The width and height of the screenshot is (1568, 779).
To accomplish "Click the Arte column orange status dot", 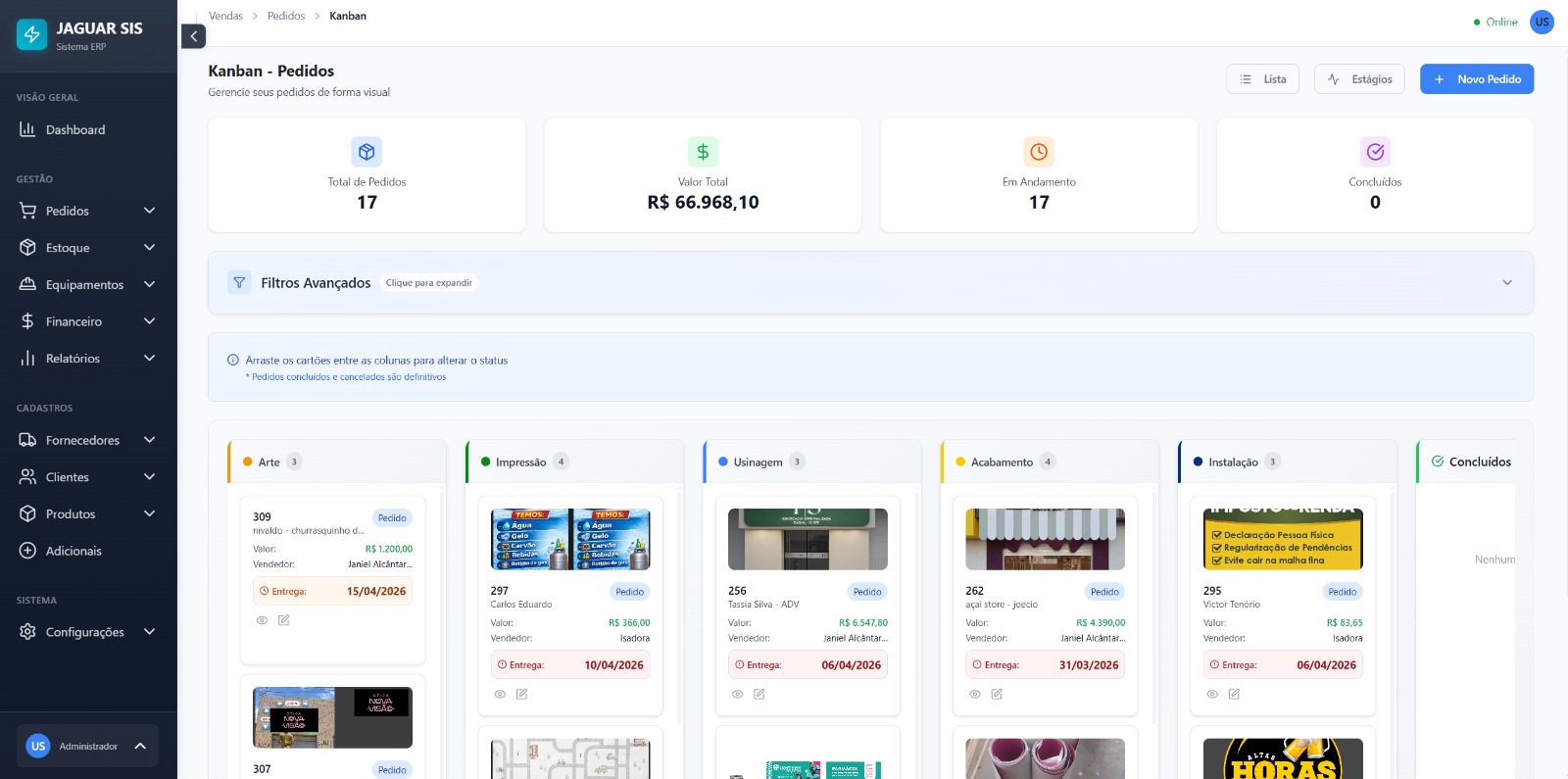I will point(248,462).
